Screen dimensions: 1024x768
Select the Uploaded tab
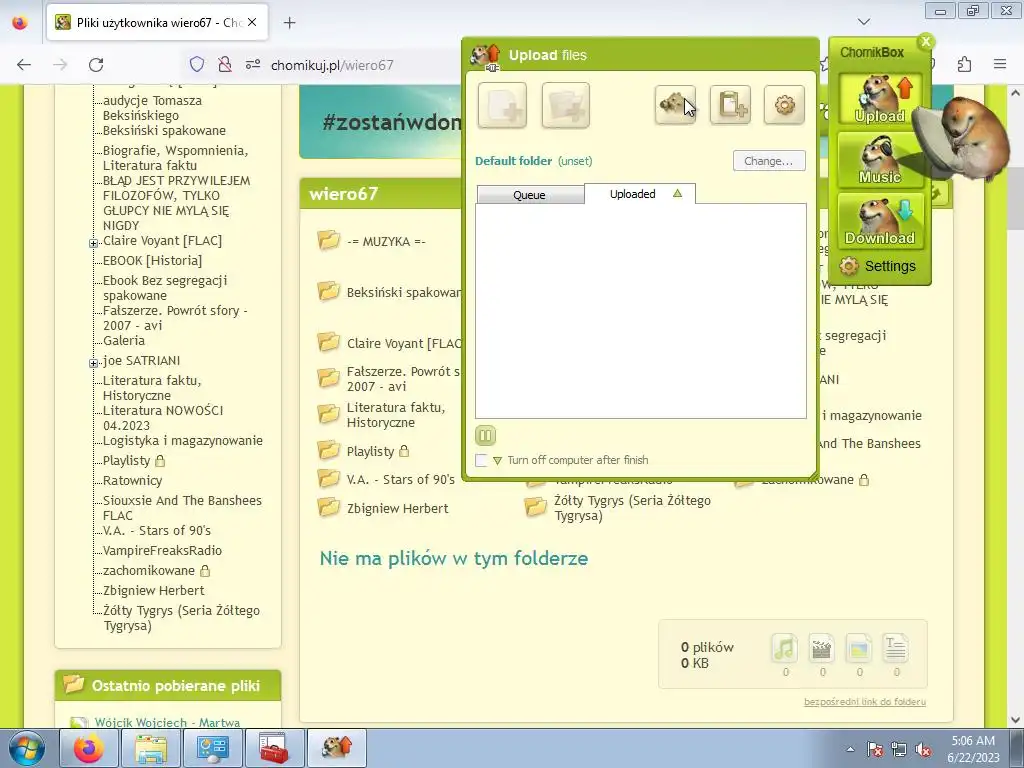click(x=640, y=194)
